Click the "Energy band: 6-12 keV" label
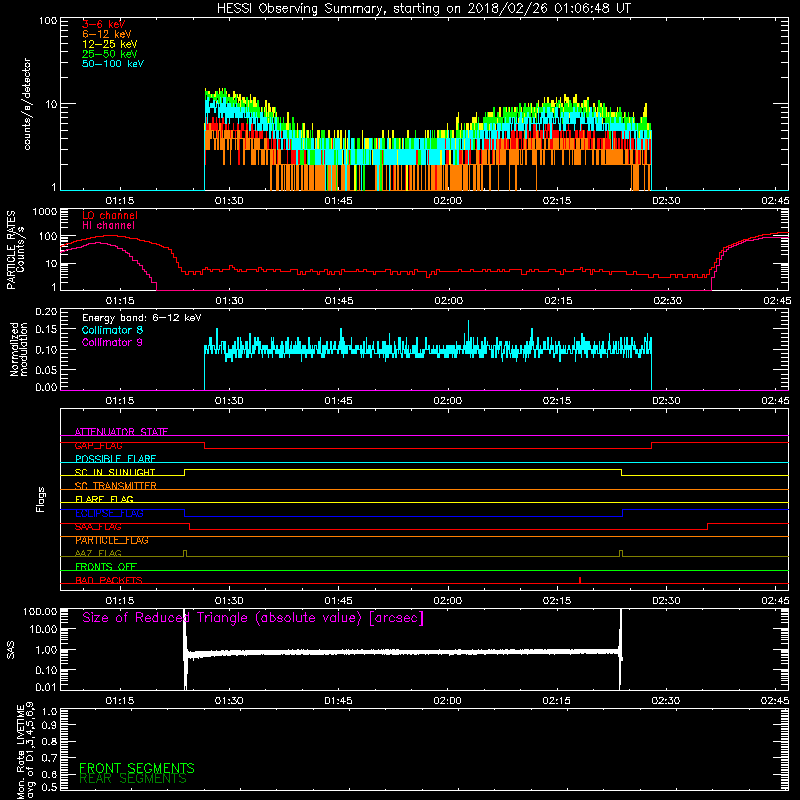The width and height of the screenshot is (800, 800). pos(141,318)
